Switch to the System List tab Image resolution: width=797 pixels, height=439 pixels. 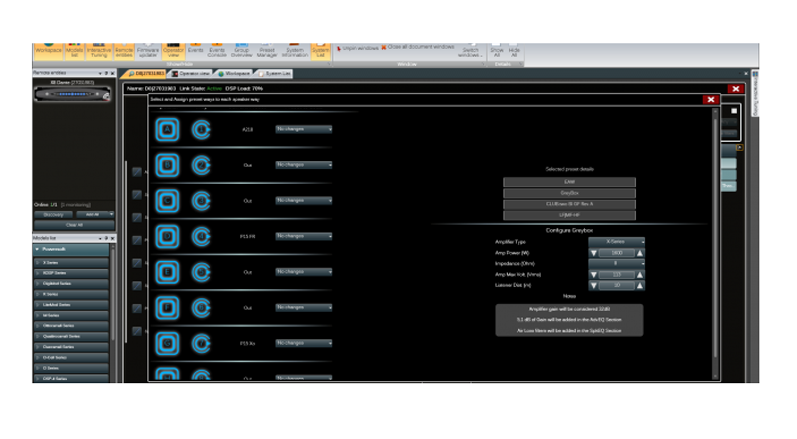point(275,74)
